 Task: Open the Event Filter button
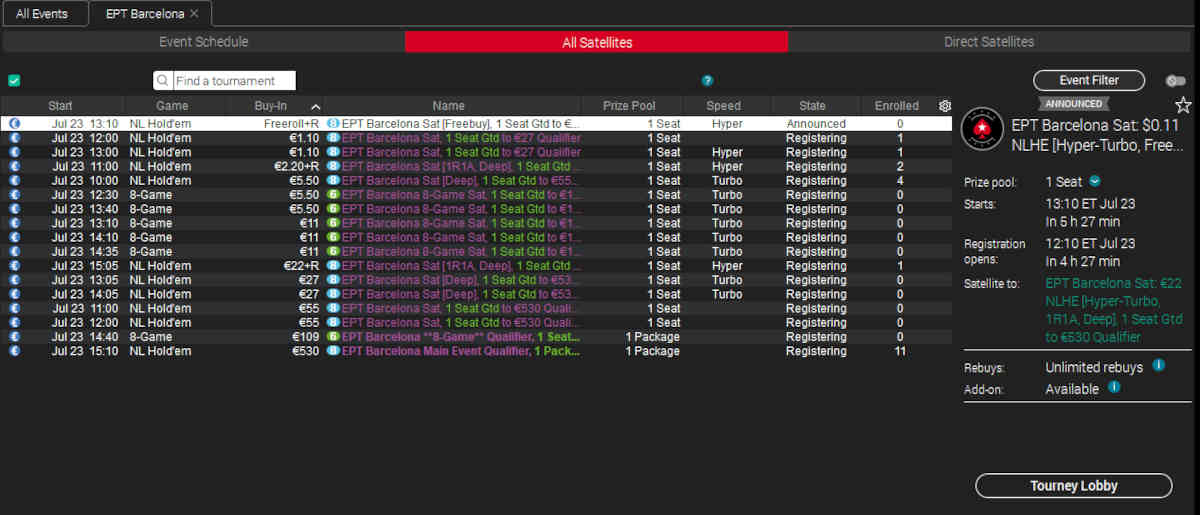1089,81
